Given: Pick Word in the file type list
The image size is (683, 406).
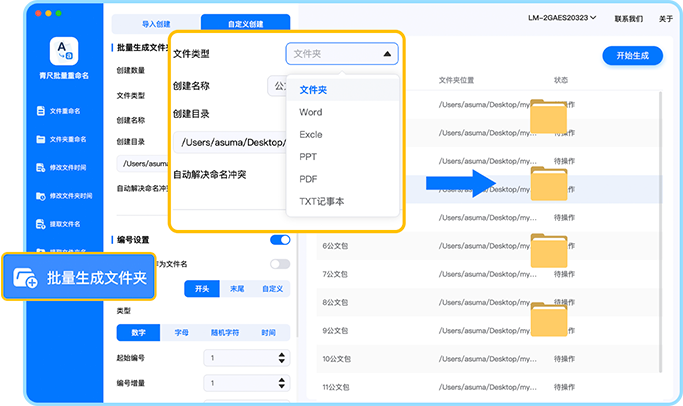Looking at the screenshot, I should 310,112.
